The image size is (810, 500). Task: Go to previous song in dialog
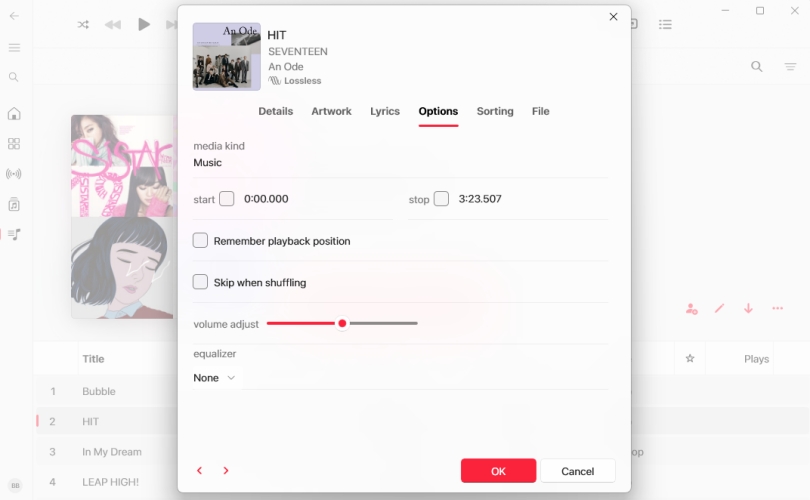click(x=199, y=471)
